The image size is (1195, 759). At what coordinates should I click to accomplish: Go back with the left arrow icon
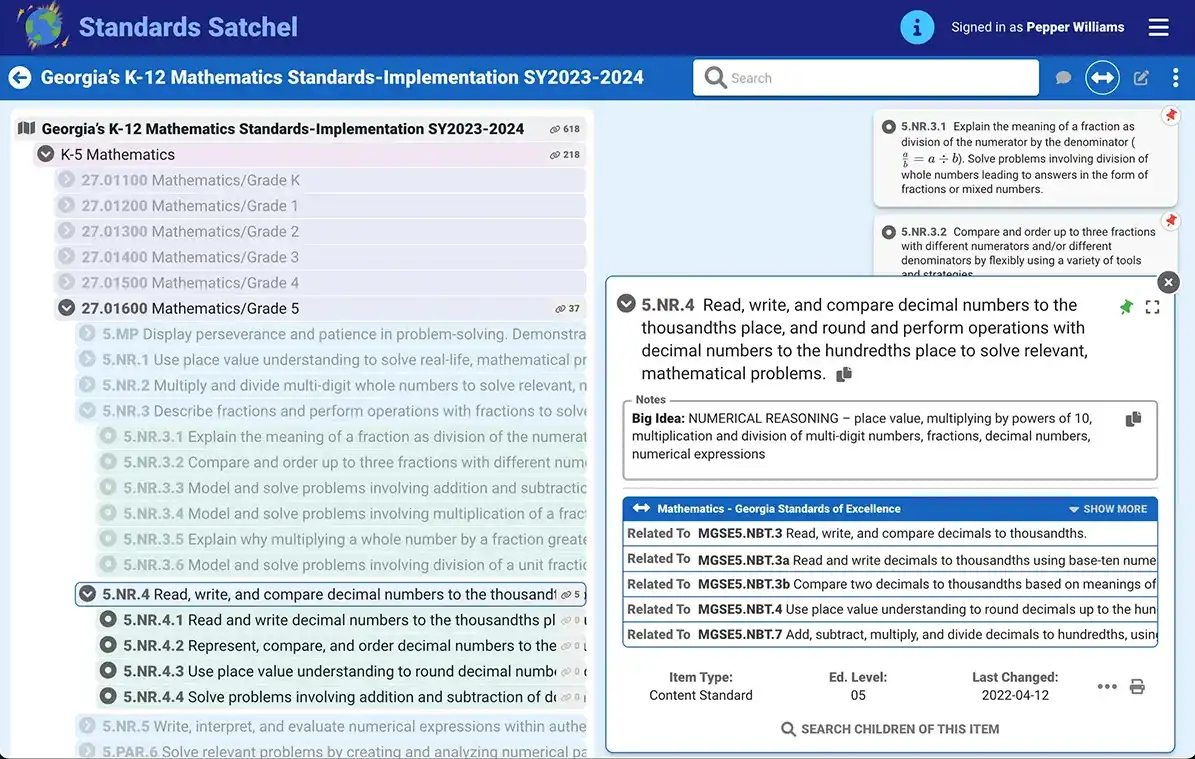tap(20, 77)
